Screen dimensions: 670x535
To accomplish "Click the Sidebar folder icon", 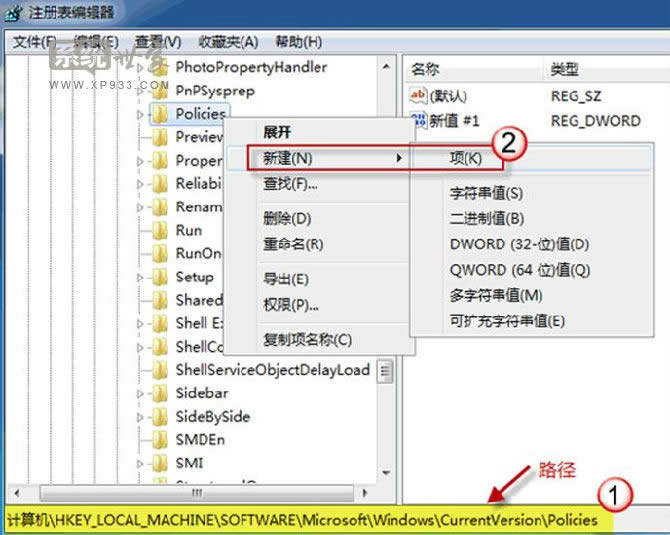I will [x=159, y=393].
